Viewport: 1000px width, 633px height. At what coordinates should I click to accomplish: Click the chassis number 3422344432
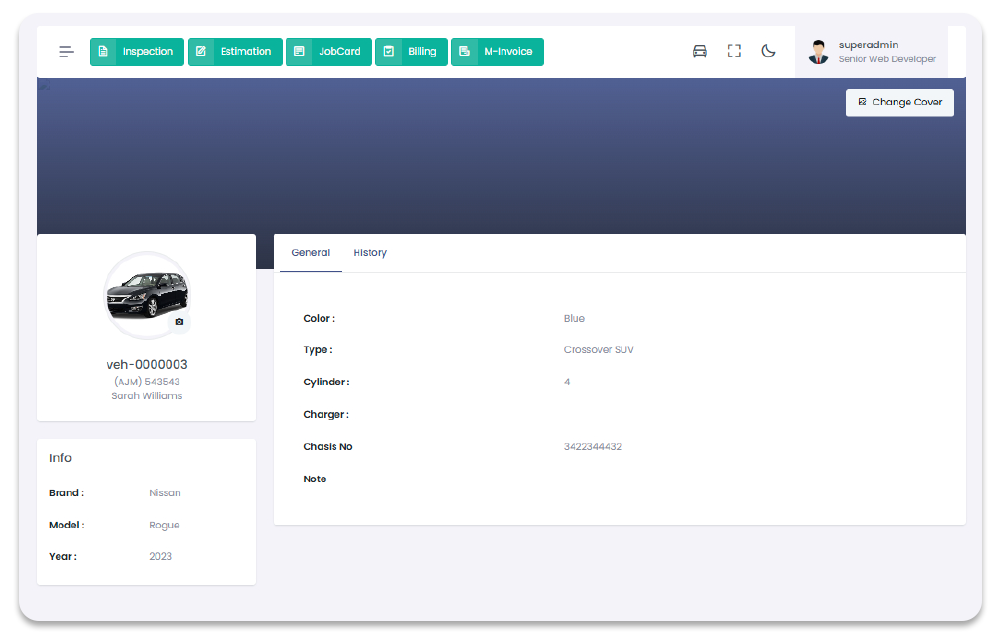(x=593, y=447)
